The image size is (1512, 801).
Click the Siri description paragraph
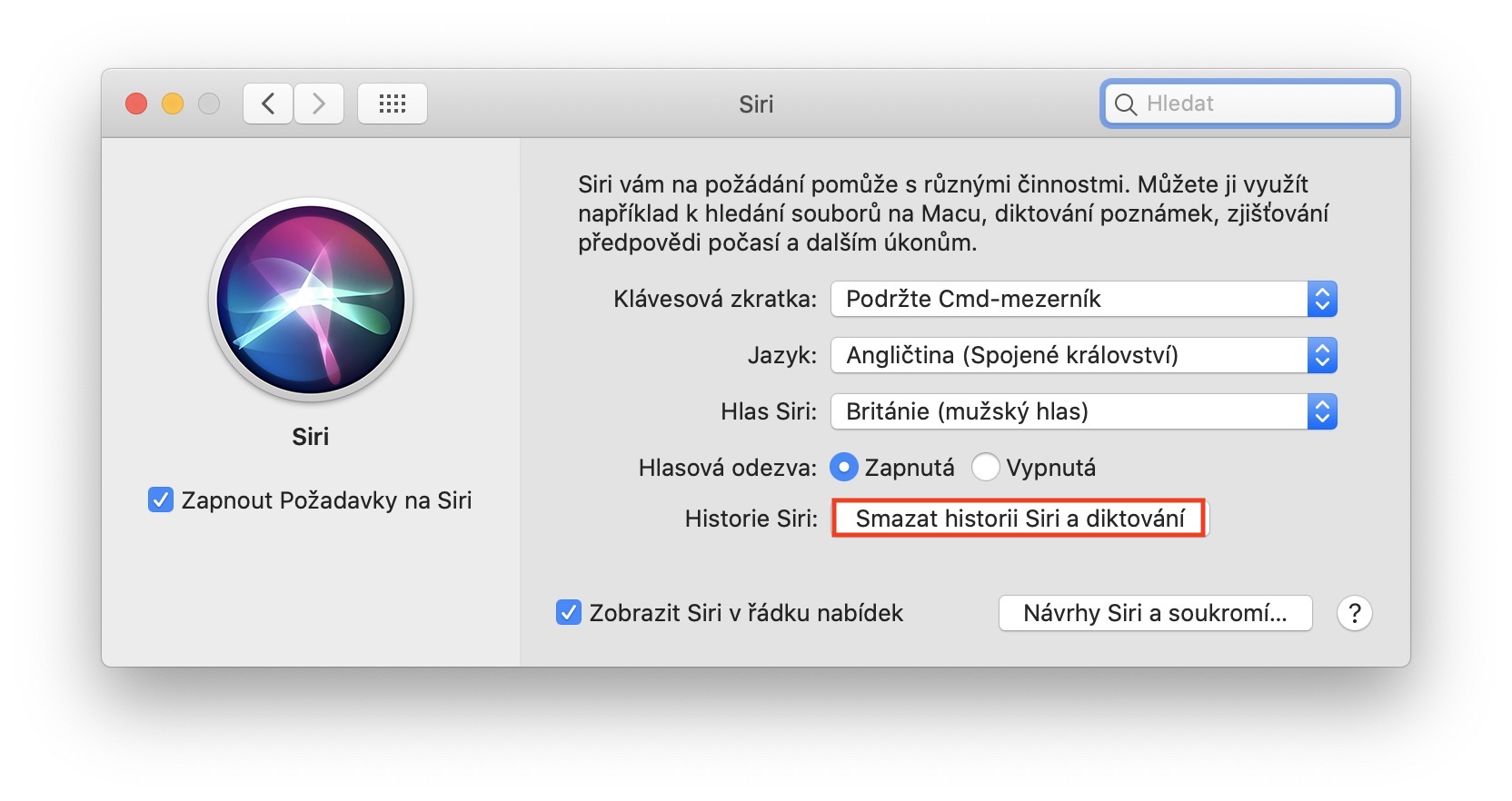coord(953,213)
